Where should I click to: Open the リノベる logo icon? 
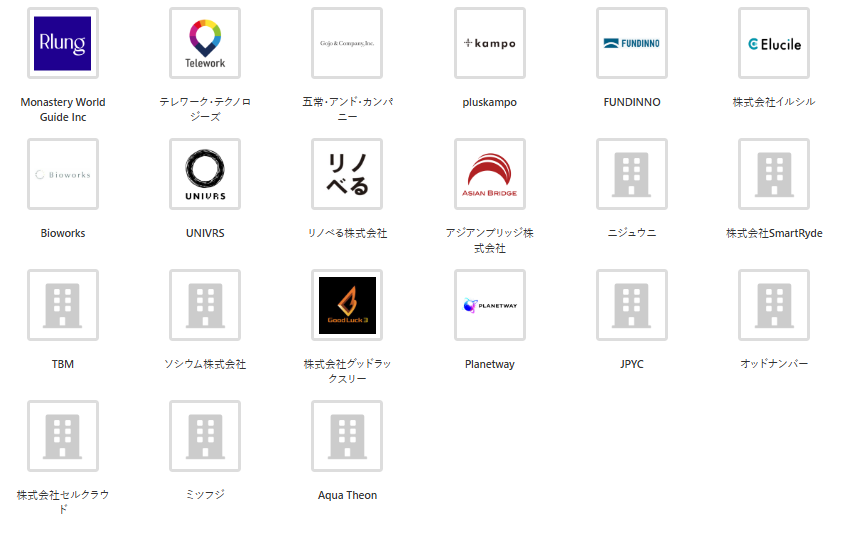tap(347, 174)
